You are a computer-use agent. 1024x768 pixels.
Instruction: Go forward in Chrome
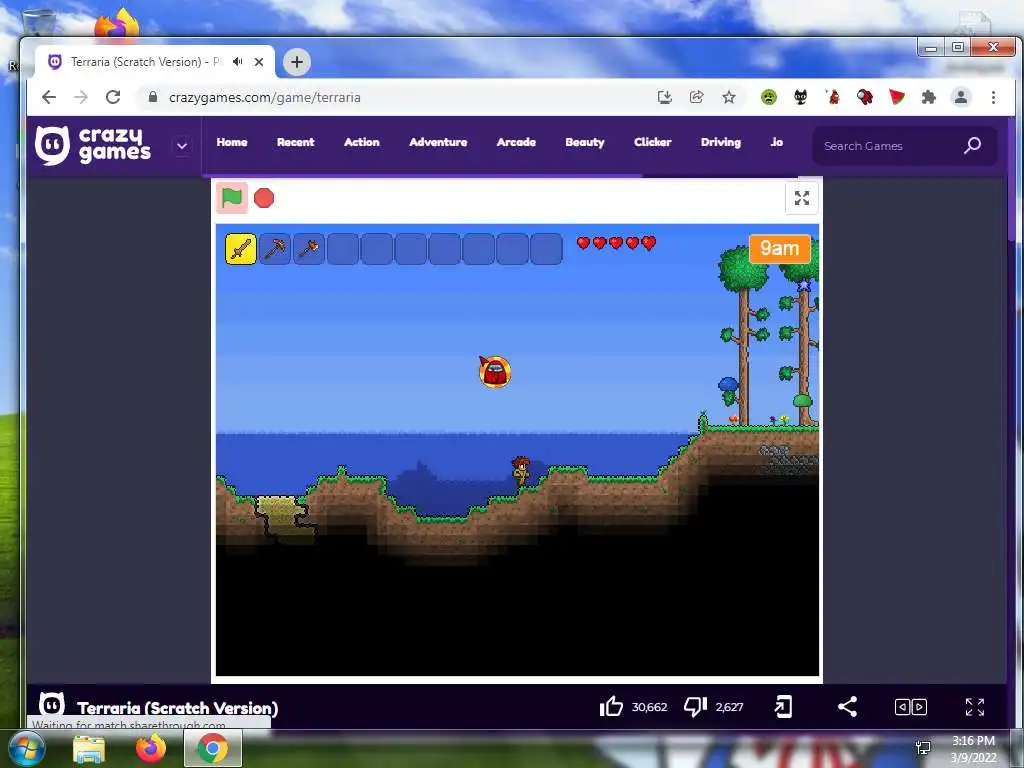click(81, 97)
